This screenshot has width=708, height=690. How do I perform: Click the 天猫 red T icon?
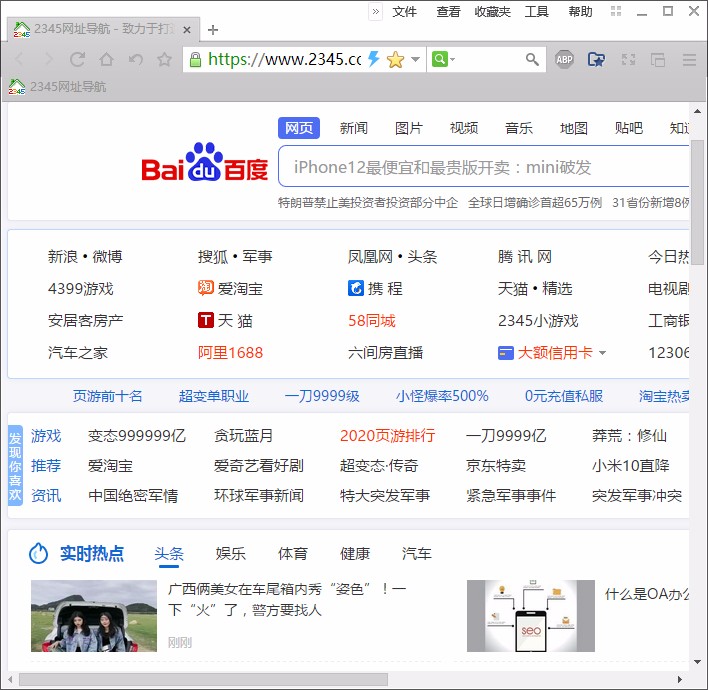click(205, 320)
